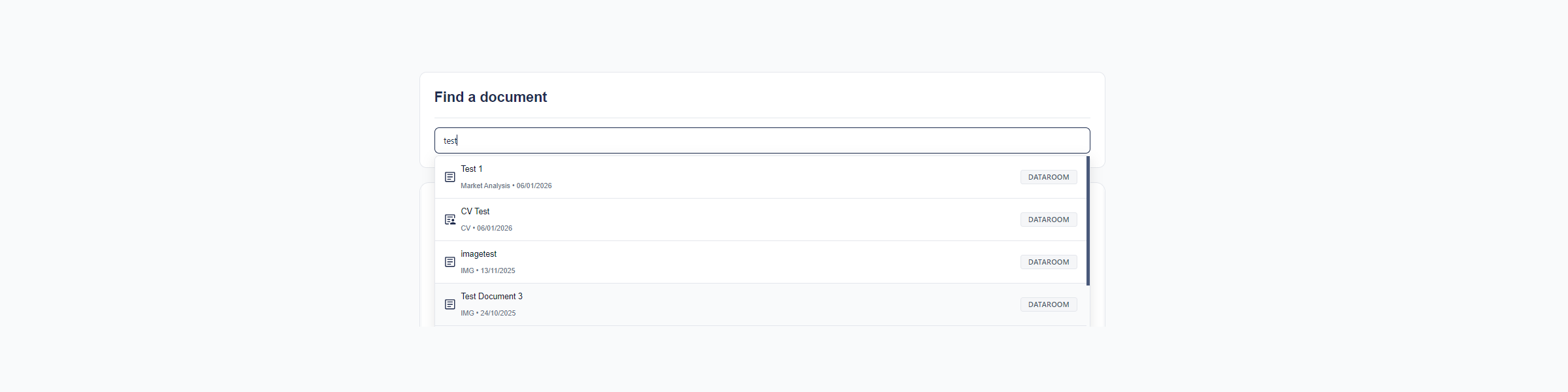This screenshot has width=1568, height=392.
Task: Click the date 06/01/2026 next to Market Analysis
Action: click(x=534, y=186)
